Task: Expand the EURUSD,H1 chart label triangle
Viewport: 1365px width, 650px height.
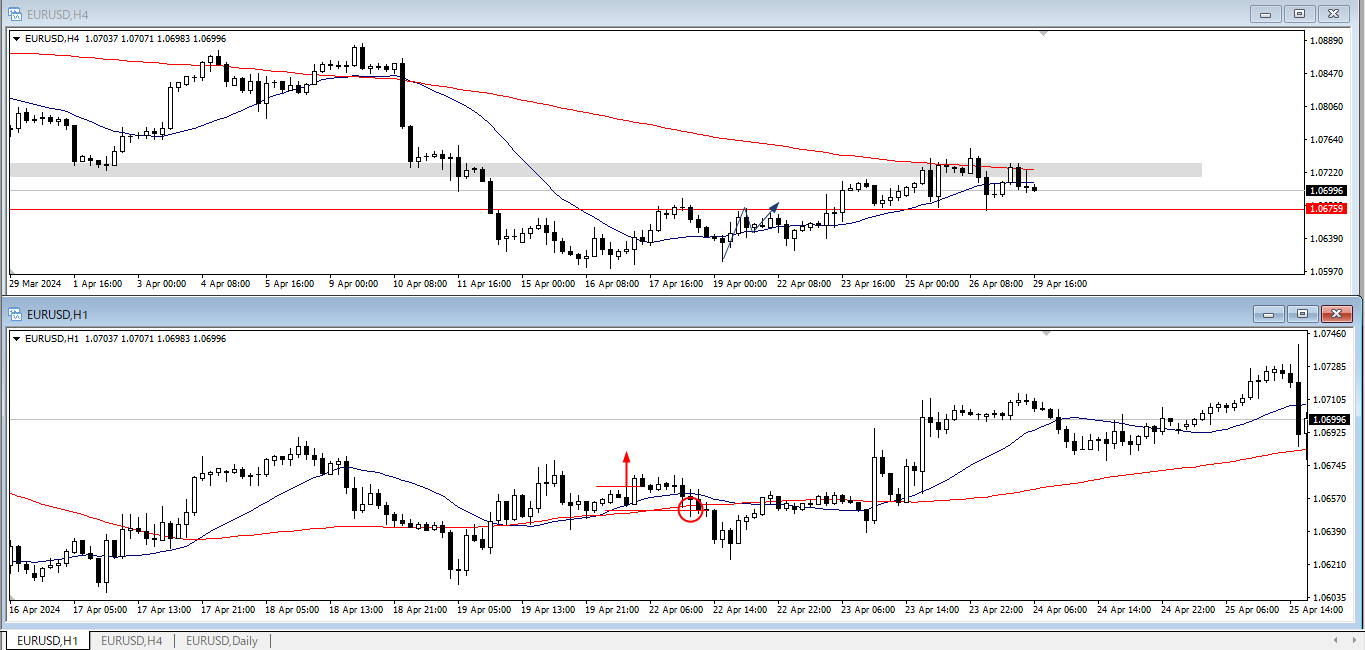Action: 16,339
